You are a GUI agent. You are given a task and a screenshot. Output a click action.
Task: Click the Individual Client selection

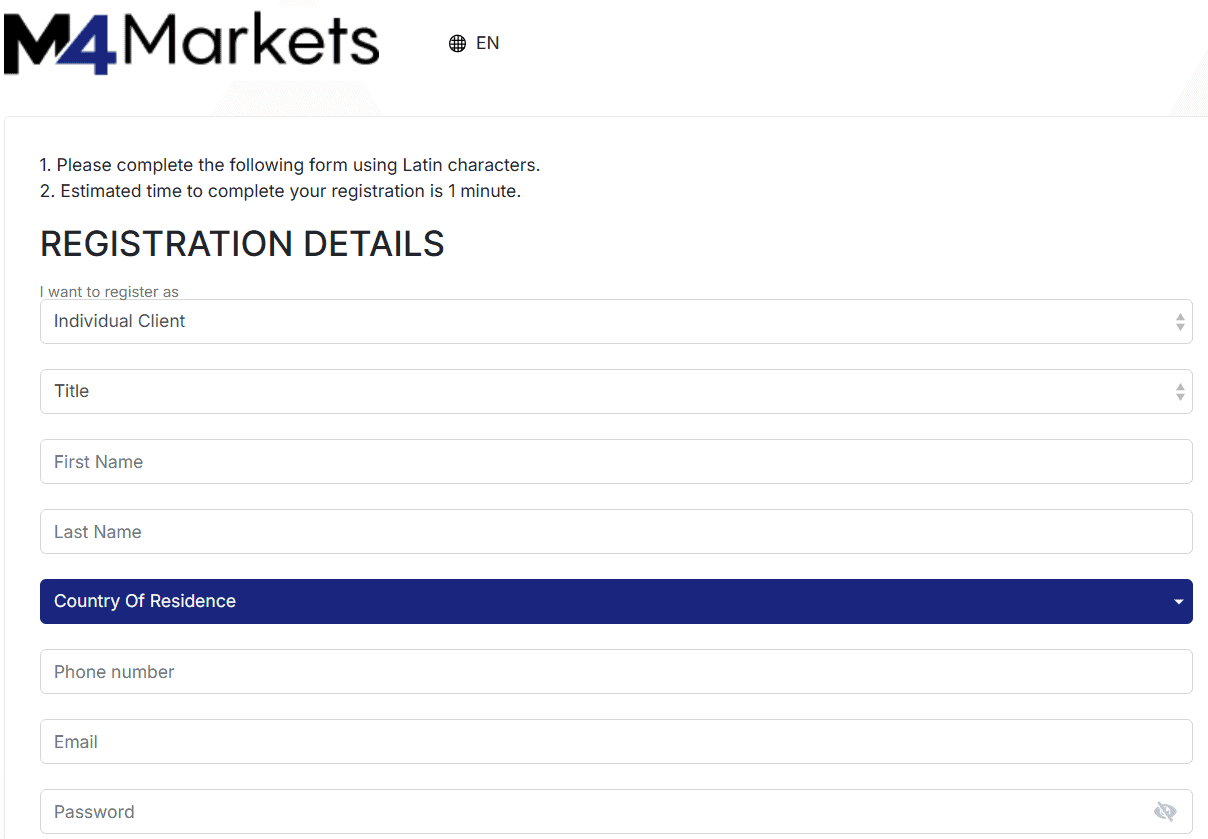[x=119, y=321]
